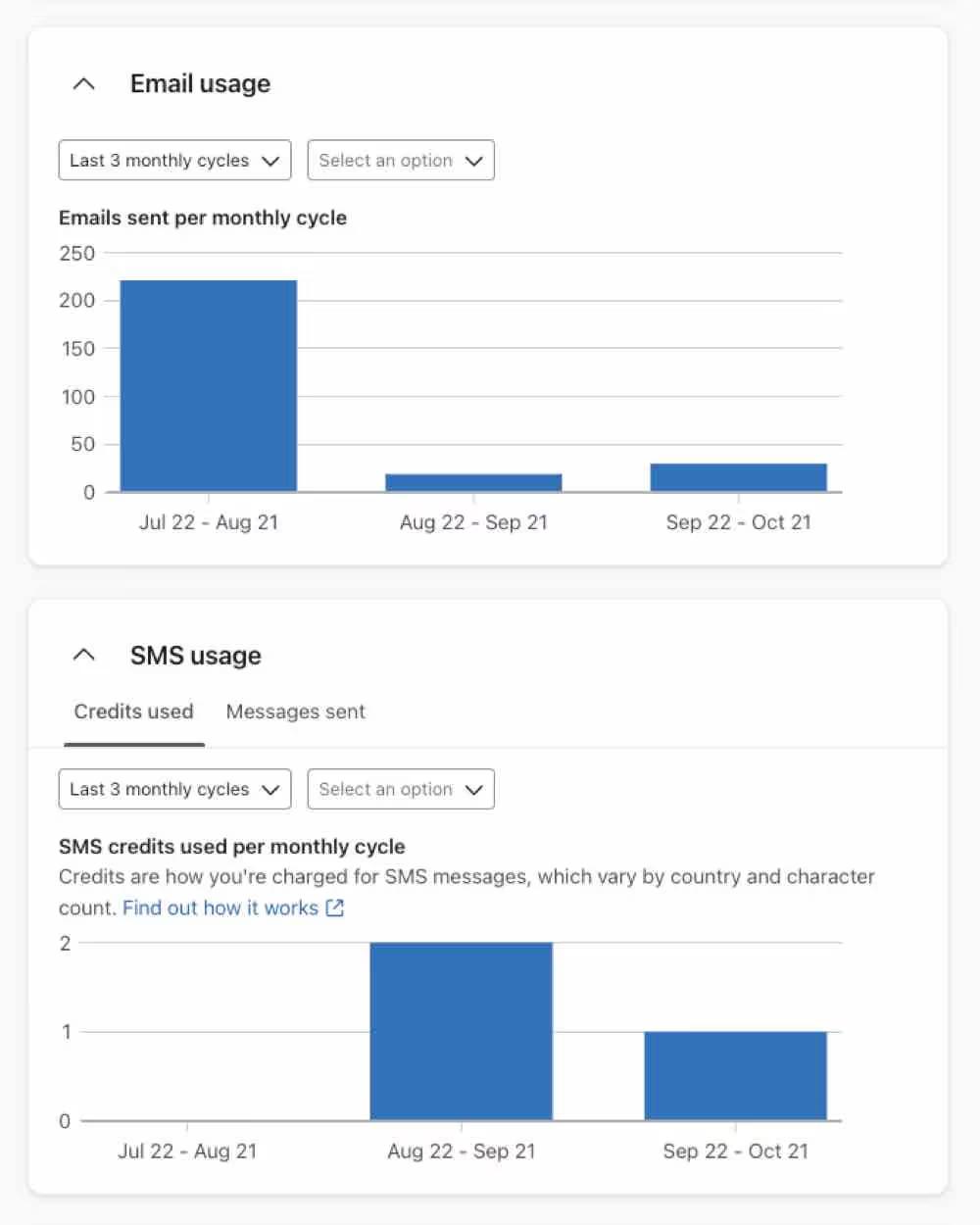Collapse the SMS usage section chevron
The height and width of the screenshot is (1225, 980).
[84, 654]
